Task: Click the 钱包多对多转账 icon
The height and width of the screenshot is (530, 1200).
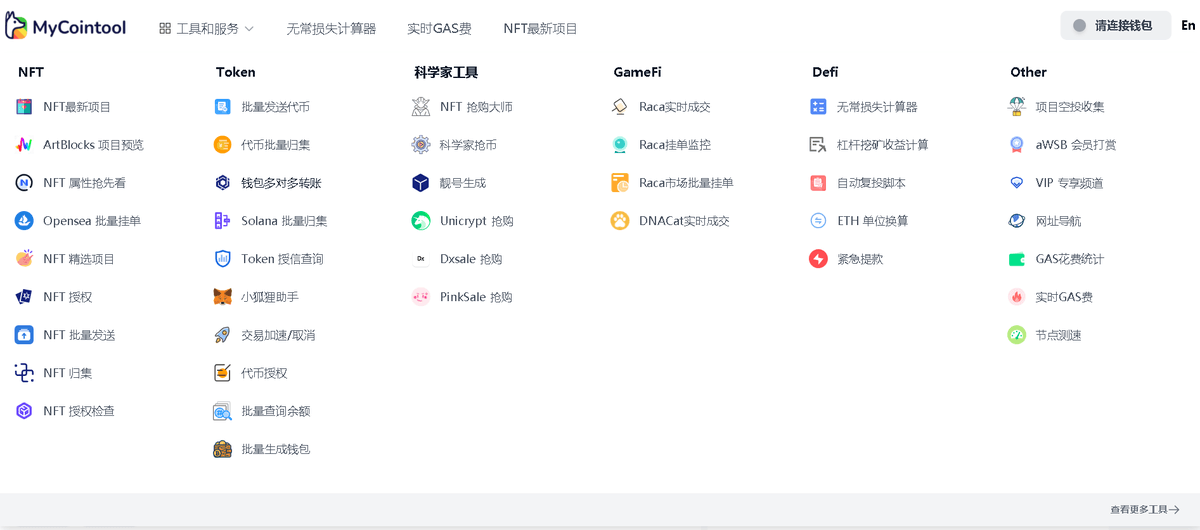Action: [222, 183]
